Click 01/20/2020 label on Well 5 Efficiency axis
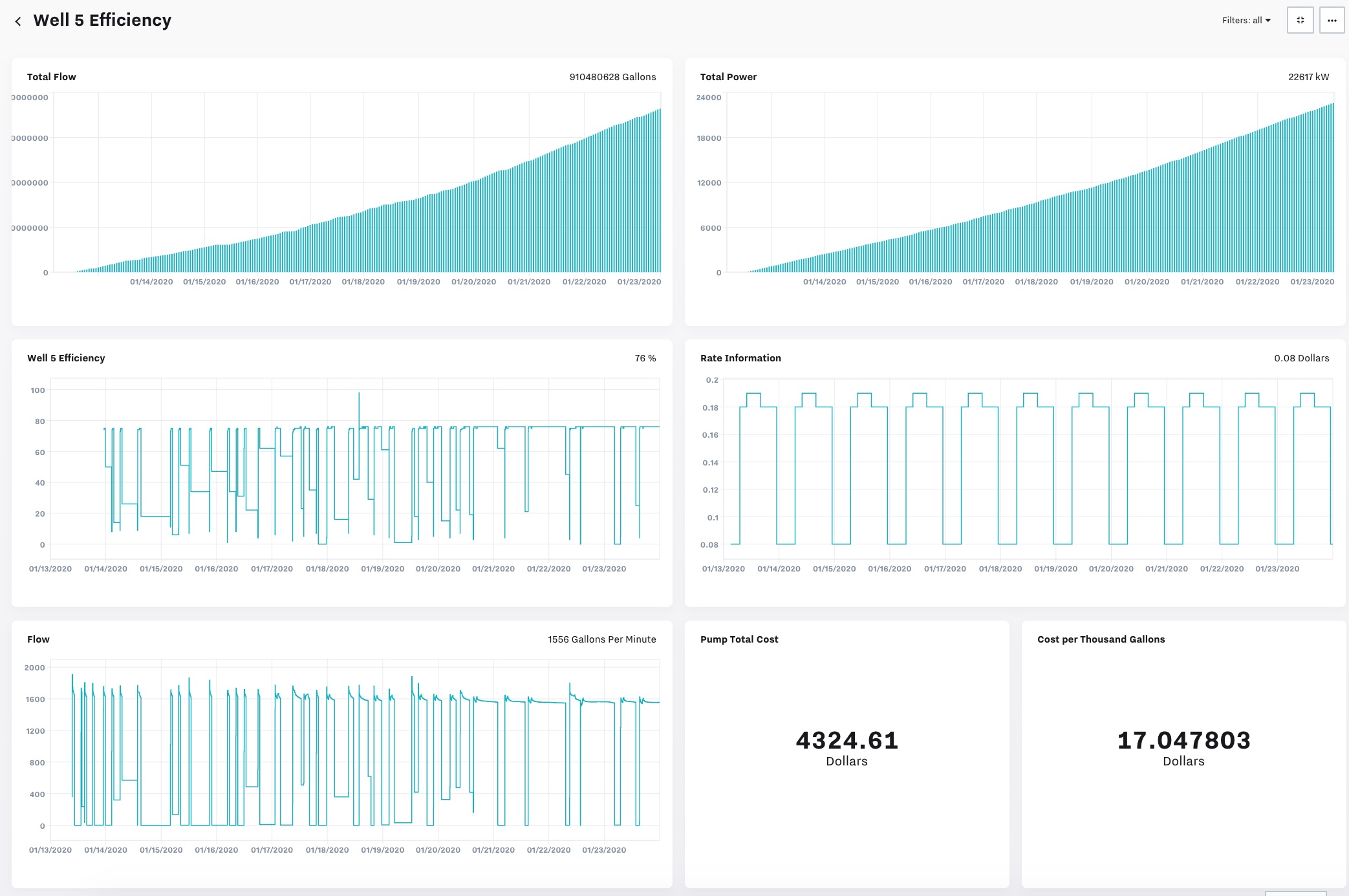 [438, 568]
